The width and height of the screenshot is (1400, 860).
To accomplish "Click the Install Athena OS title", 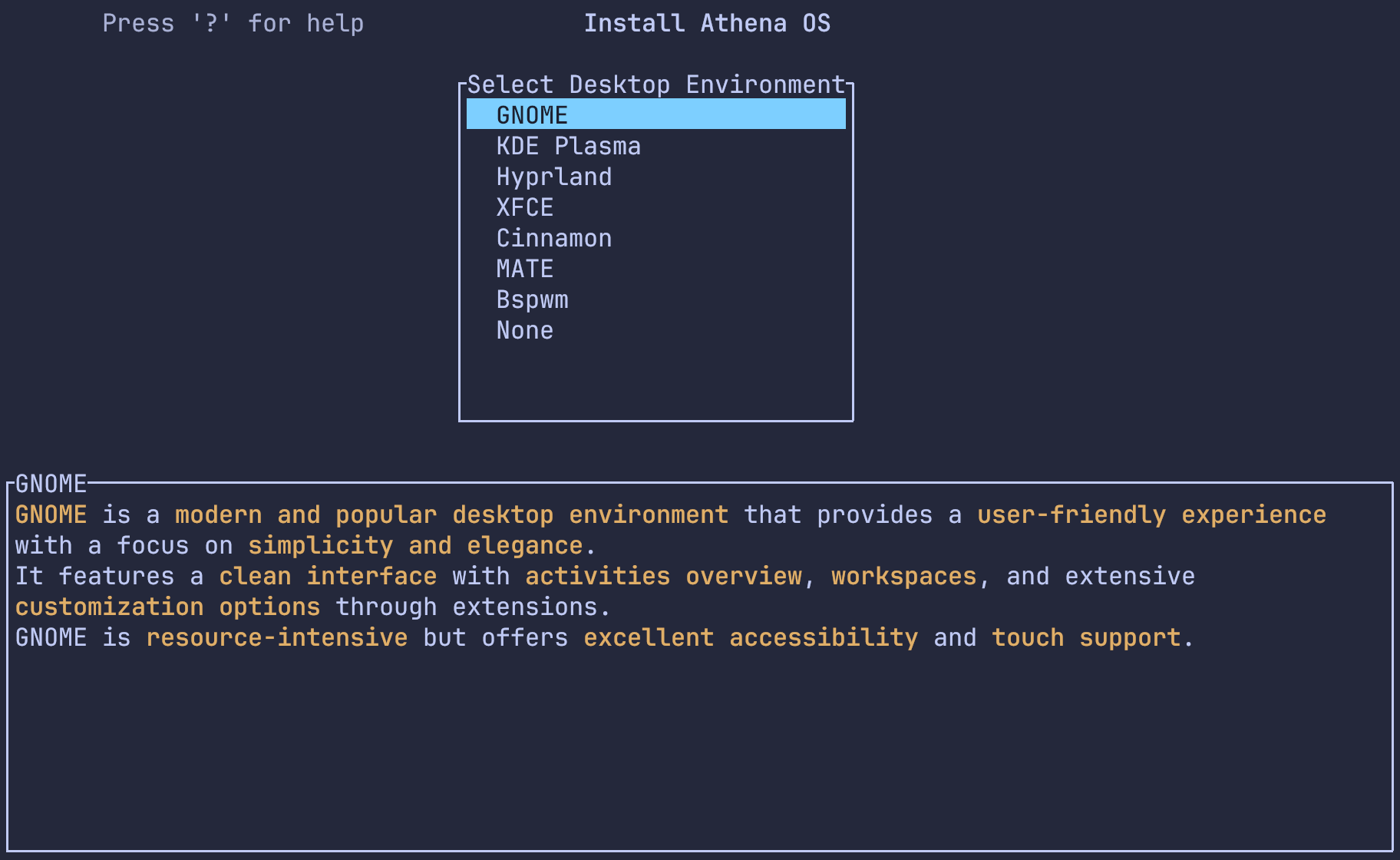I will tap(707, 23).
